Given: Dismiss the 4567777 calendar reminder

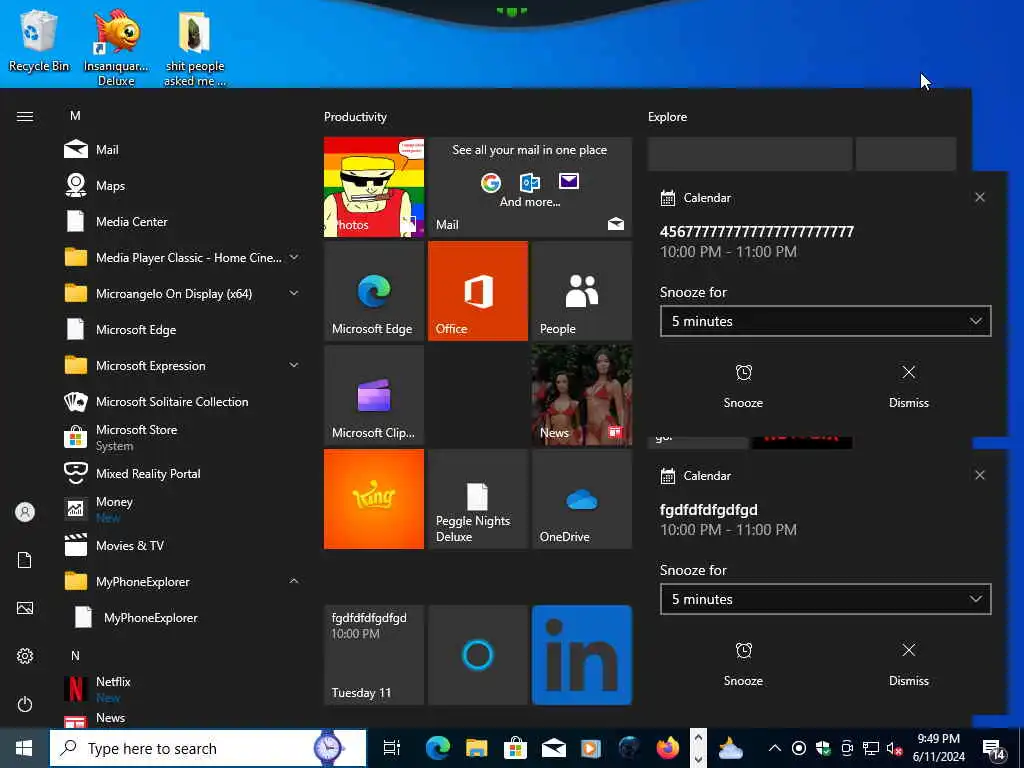Looking at the screenshot, I should point(908,386).
